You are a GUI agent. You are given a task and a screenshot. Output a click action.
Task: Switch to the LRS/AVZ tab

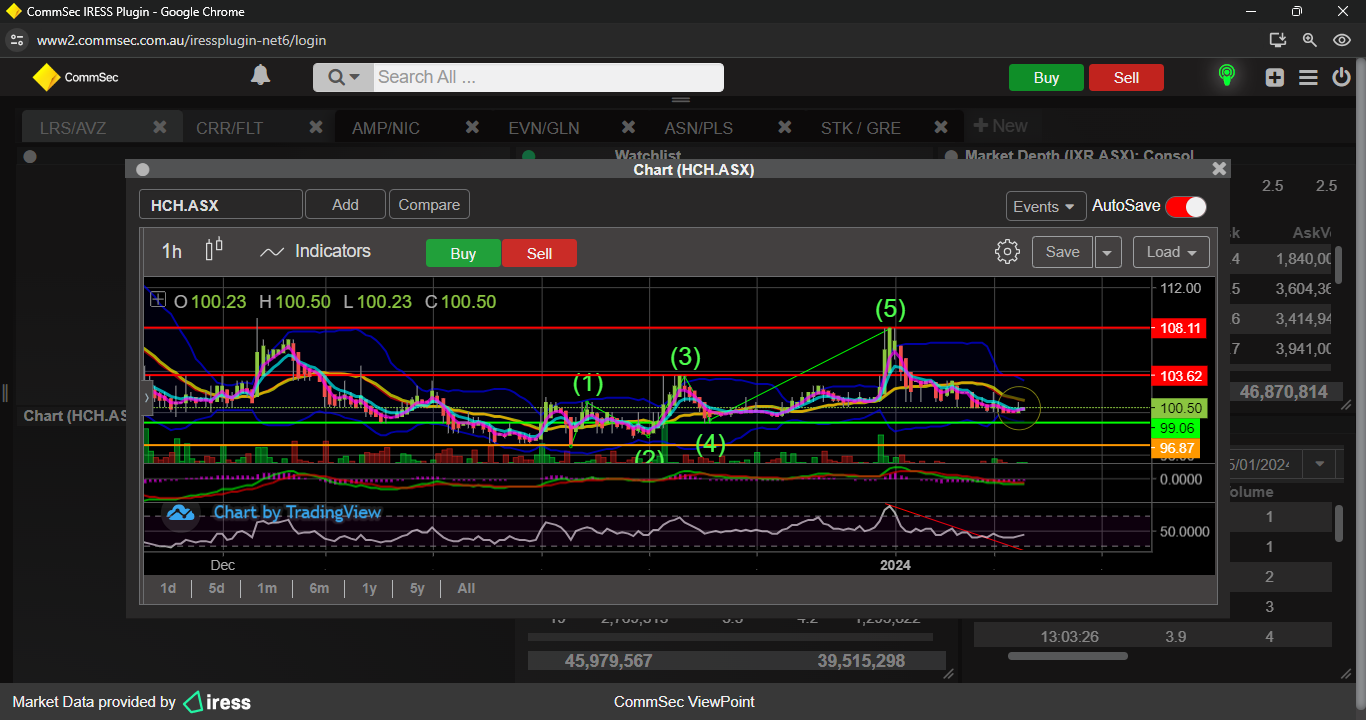(73, 128)
